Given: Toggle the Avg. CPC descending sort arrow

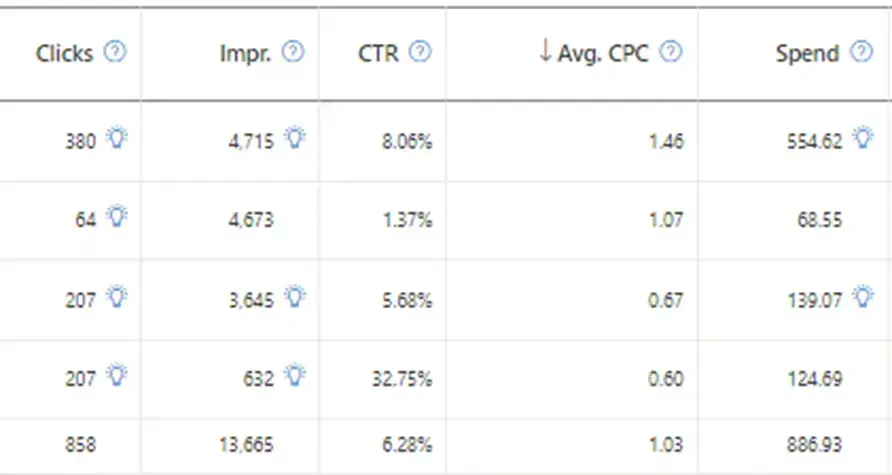Looking at the screenshot, I should [545, 52].
